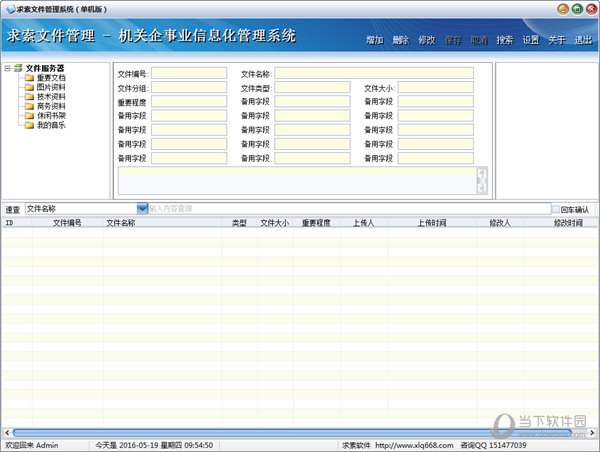The image size is (600, 452).
Task: Click 增加 in the top menu
Action: click(375, 40)
